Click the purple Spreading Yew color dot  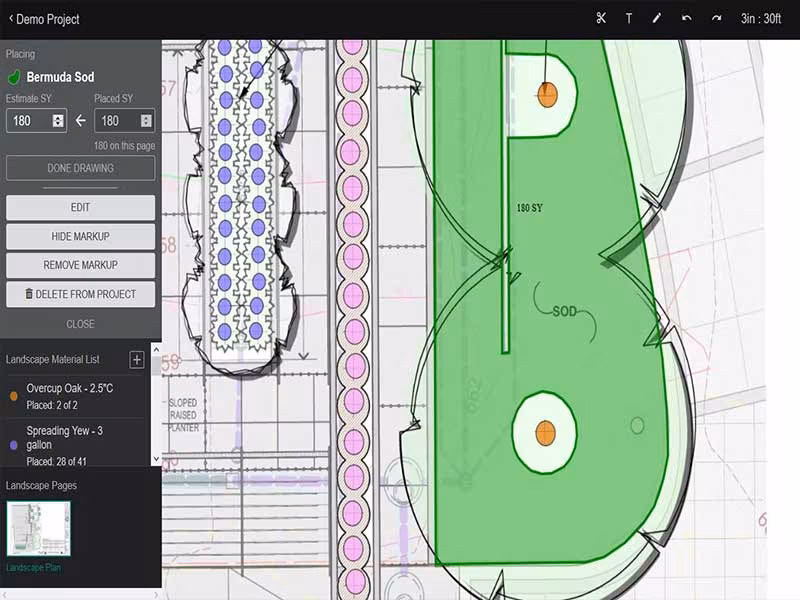pyautogui.click(x=14, y=445)
